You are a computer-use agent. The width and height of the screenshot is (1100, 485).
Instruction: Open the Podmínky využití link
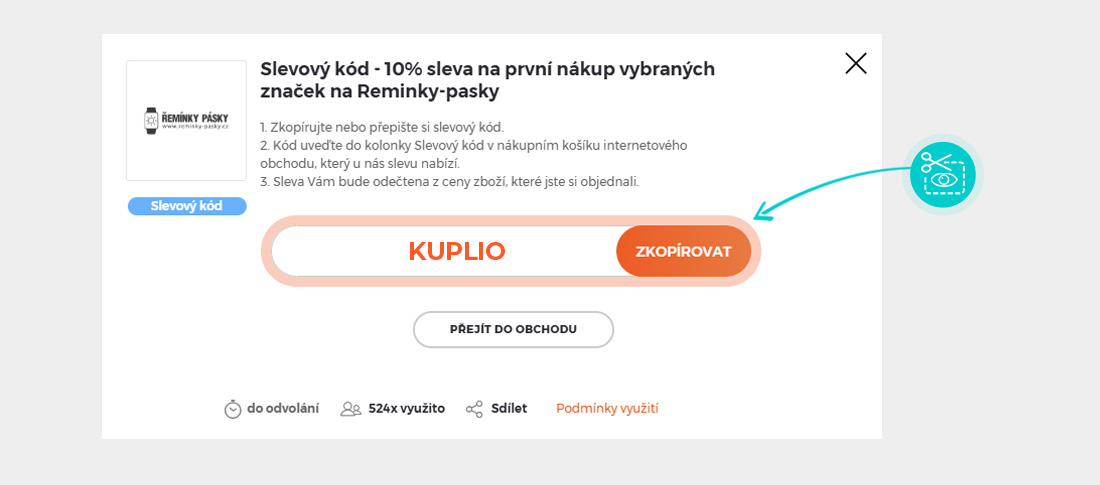click(607, 408)
